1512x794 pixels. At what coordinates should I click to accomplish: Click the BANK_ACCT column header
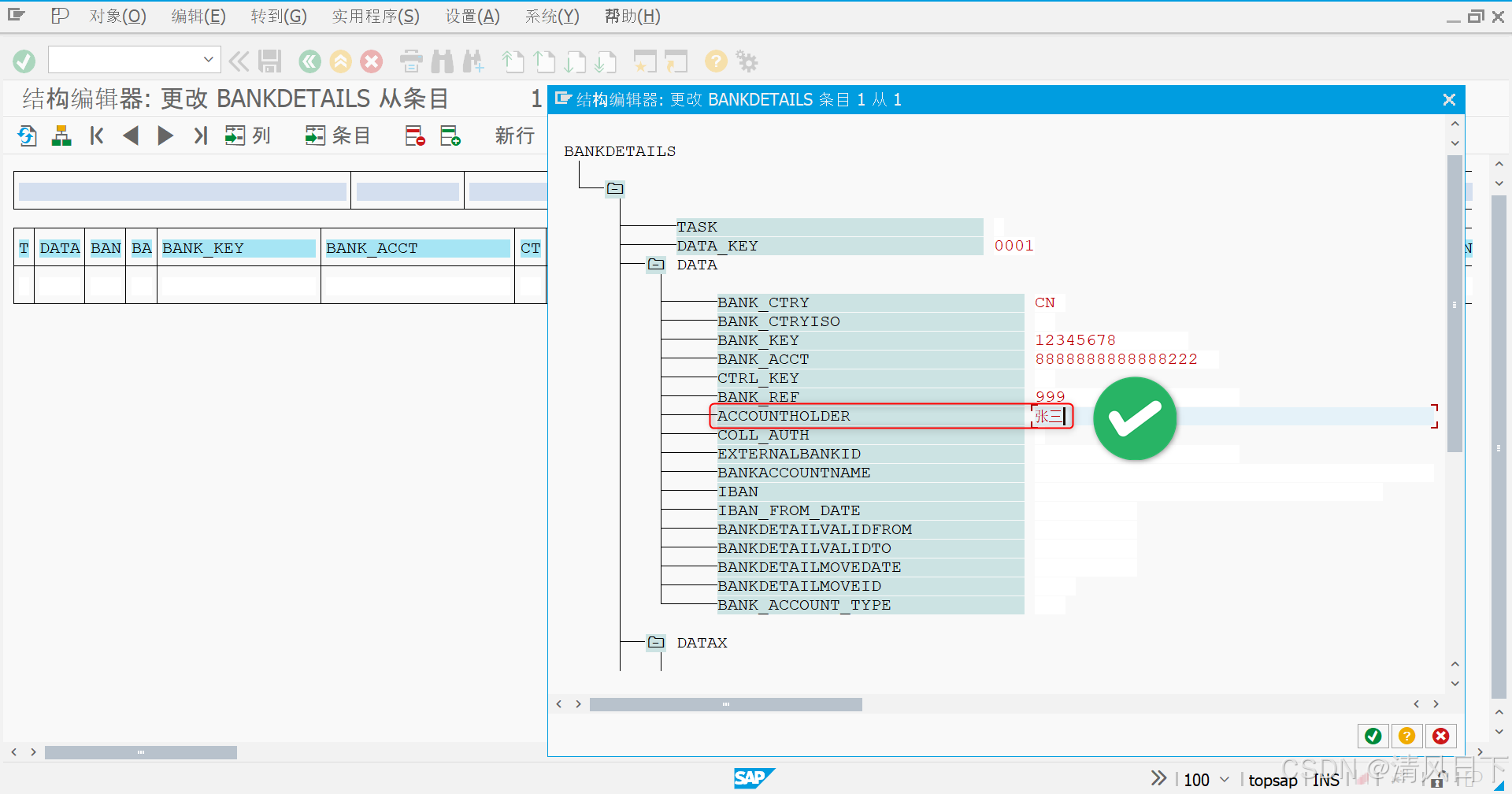(x=417, y=248)
